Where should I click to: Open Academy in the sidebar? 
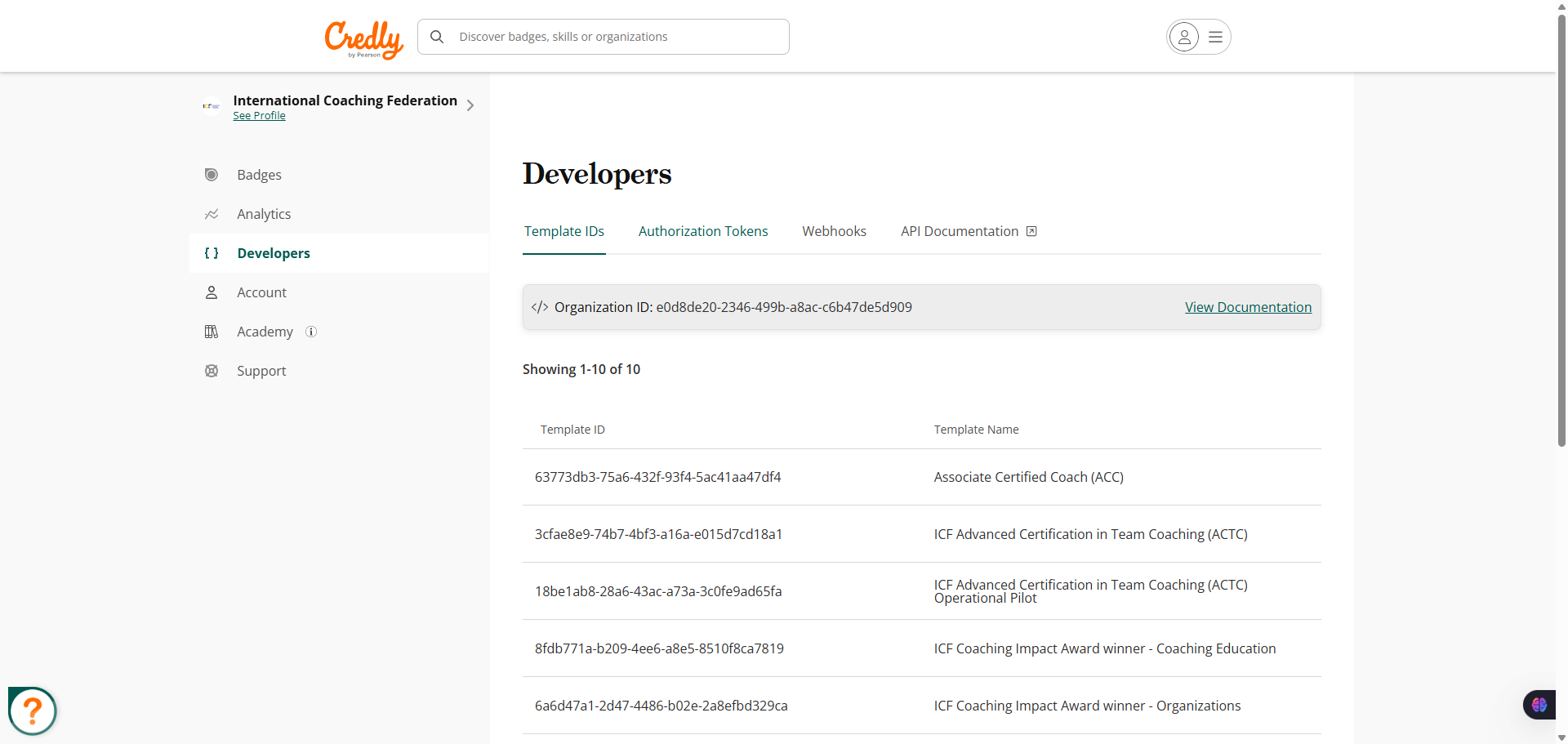[265, 332]
